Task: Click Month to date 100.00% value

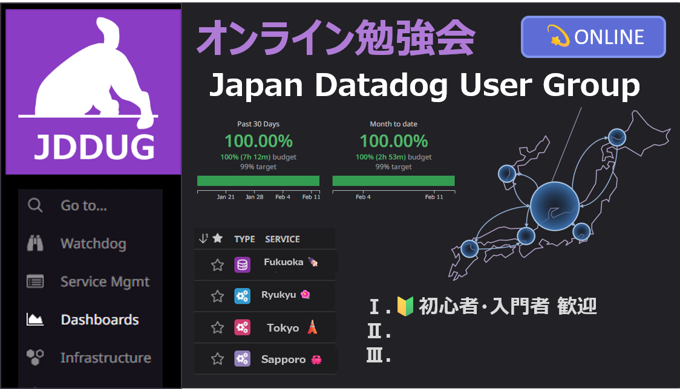Action: point(394,141)
